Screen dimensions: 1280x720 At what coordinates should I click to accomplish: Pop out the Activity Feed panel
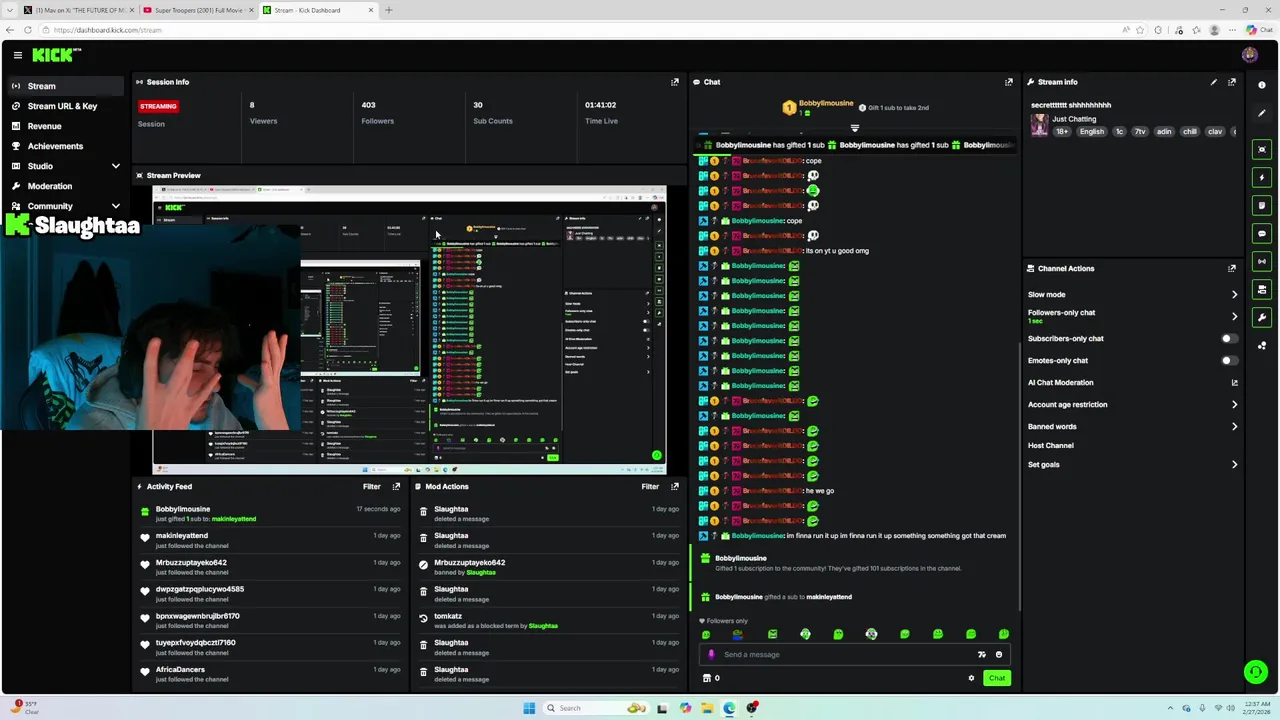pos(396,486)
